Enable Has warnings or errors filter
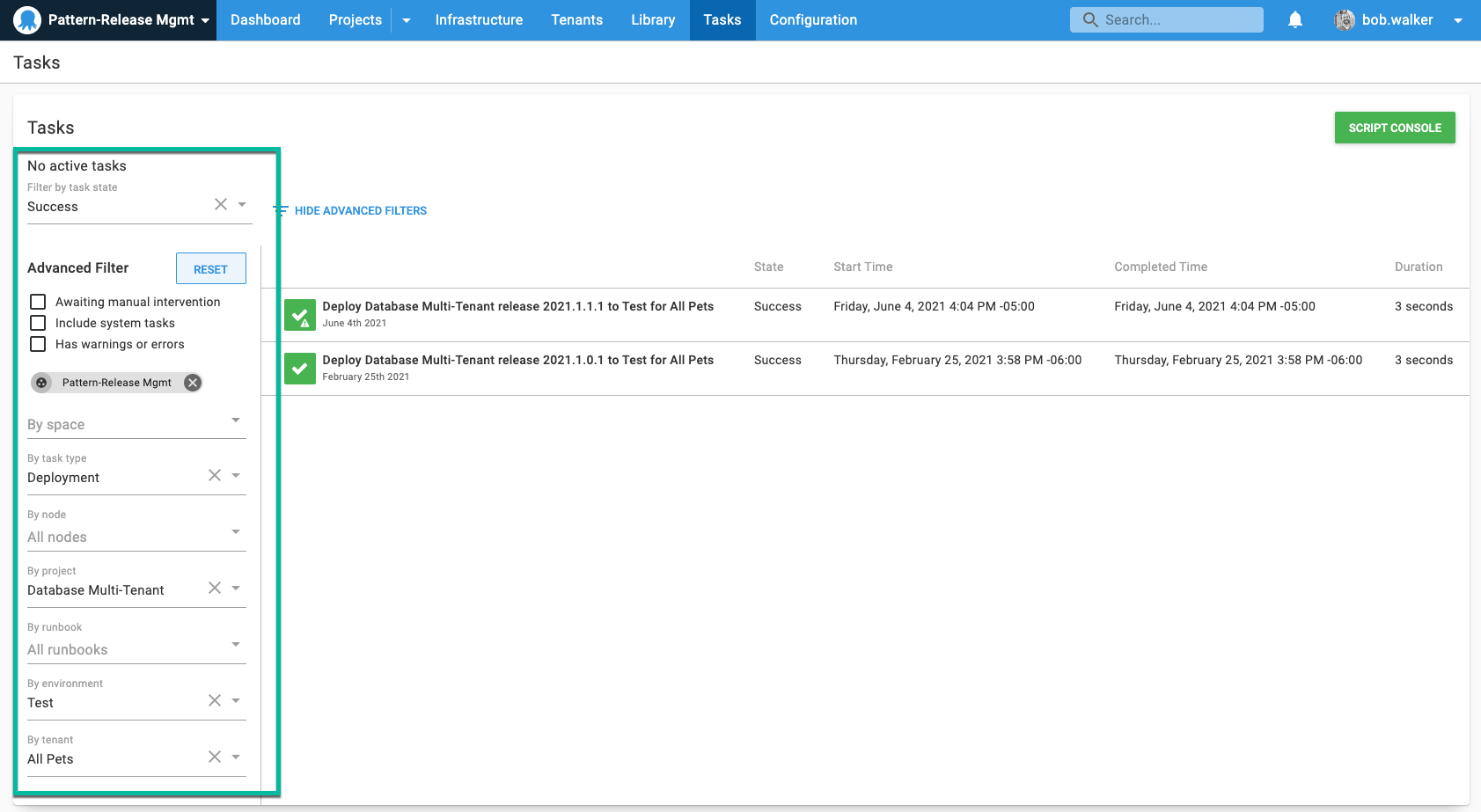This screenshot has height=812, width=1481. click(37, 344)
